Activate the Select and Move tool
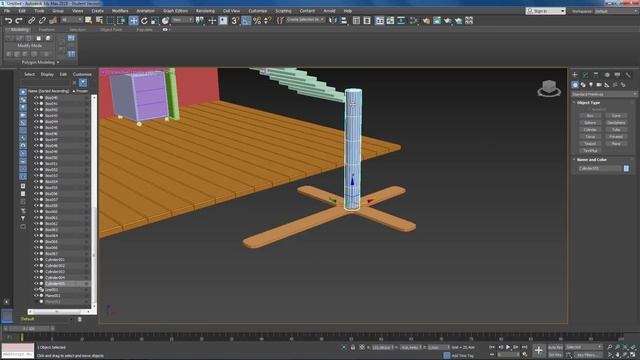Screen dimensions: 640x360 point(133,20)
